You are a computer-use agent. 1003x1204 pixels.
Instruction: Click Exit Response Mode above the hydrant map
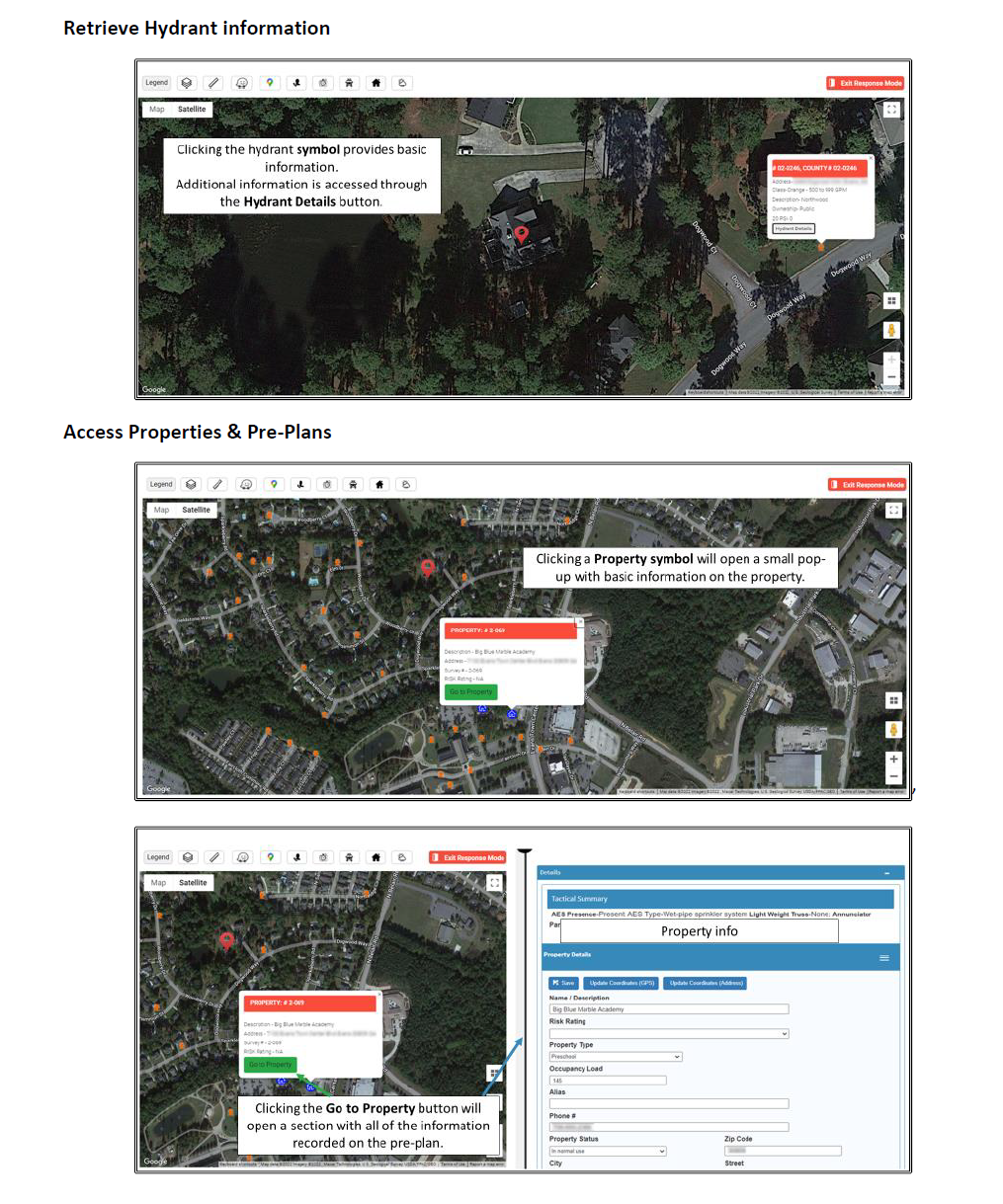click(x=865, y=83)
